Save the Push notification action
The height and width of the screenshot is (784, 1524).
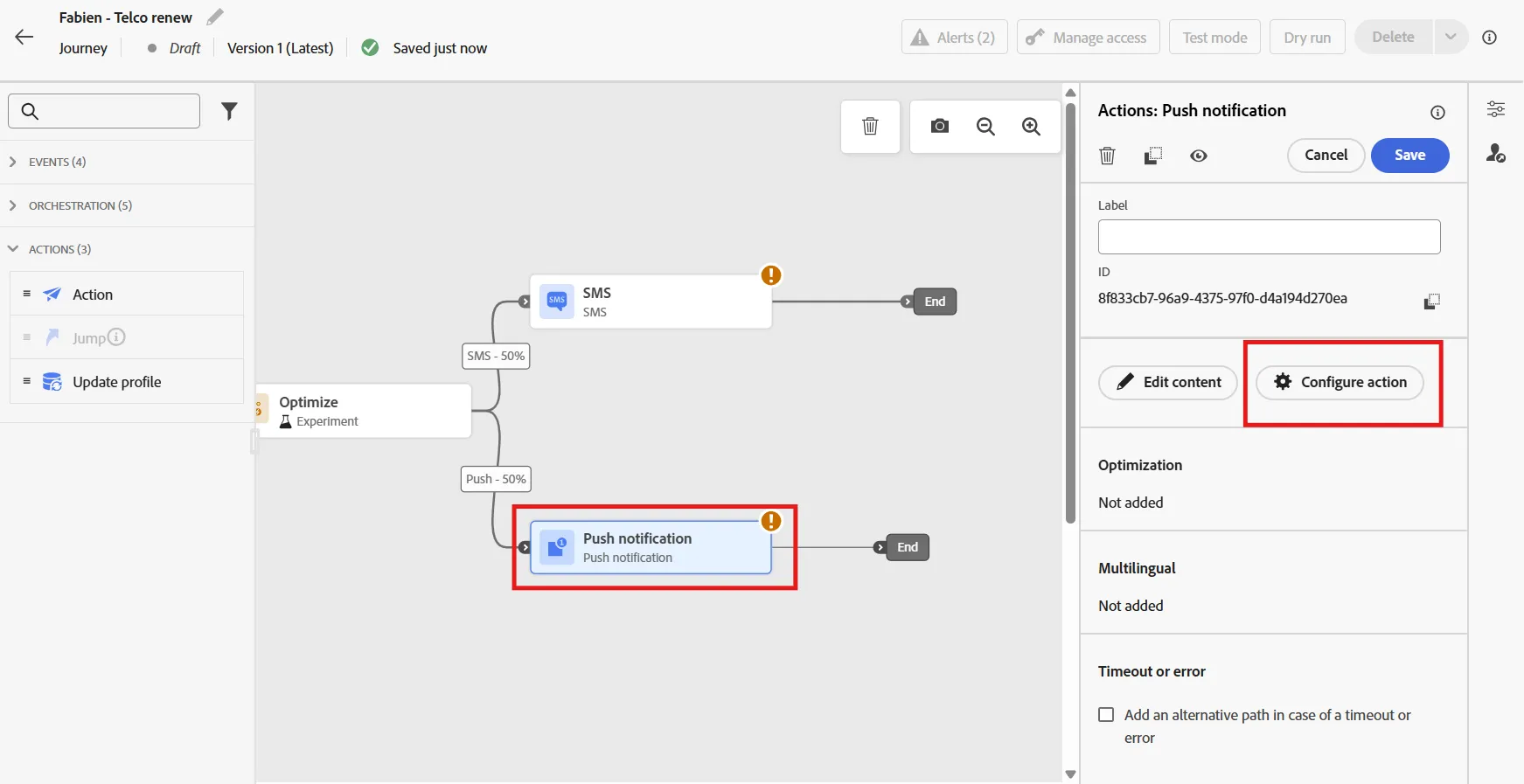1409,156
